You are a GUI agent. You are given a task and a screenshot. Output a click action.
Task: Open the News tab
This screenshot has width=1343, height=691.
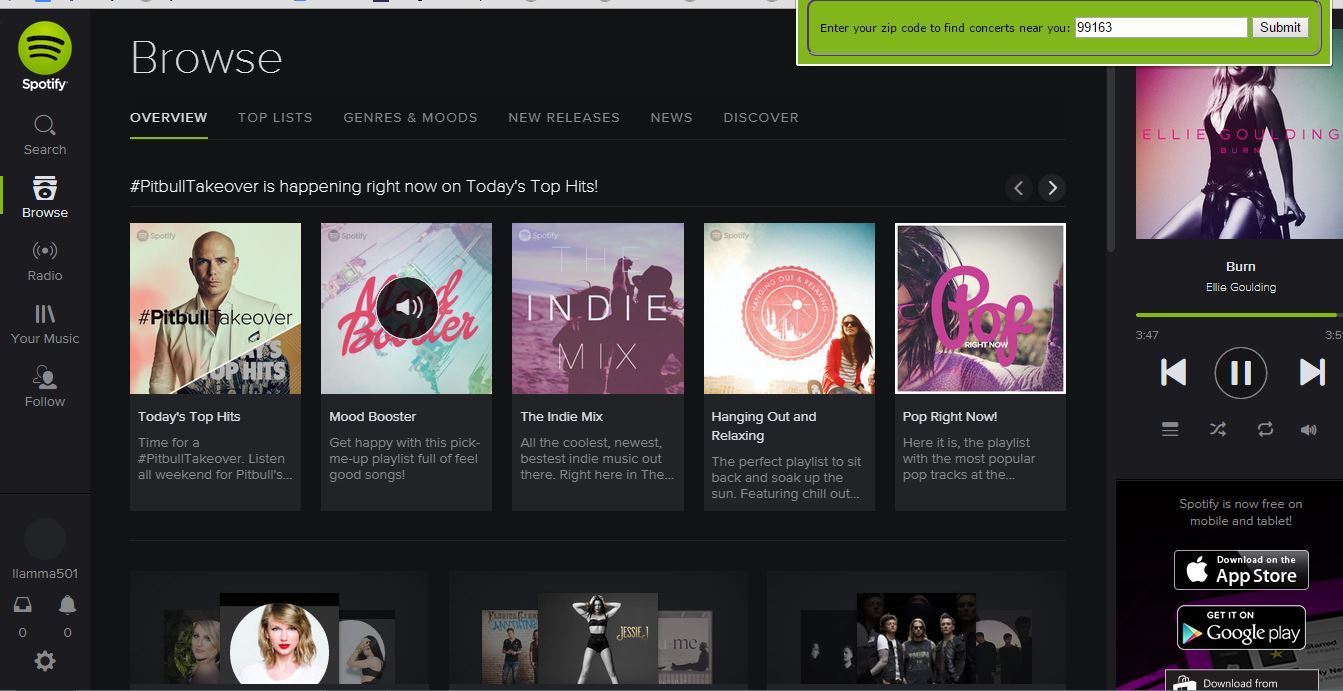(x=671, y=117)
